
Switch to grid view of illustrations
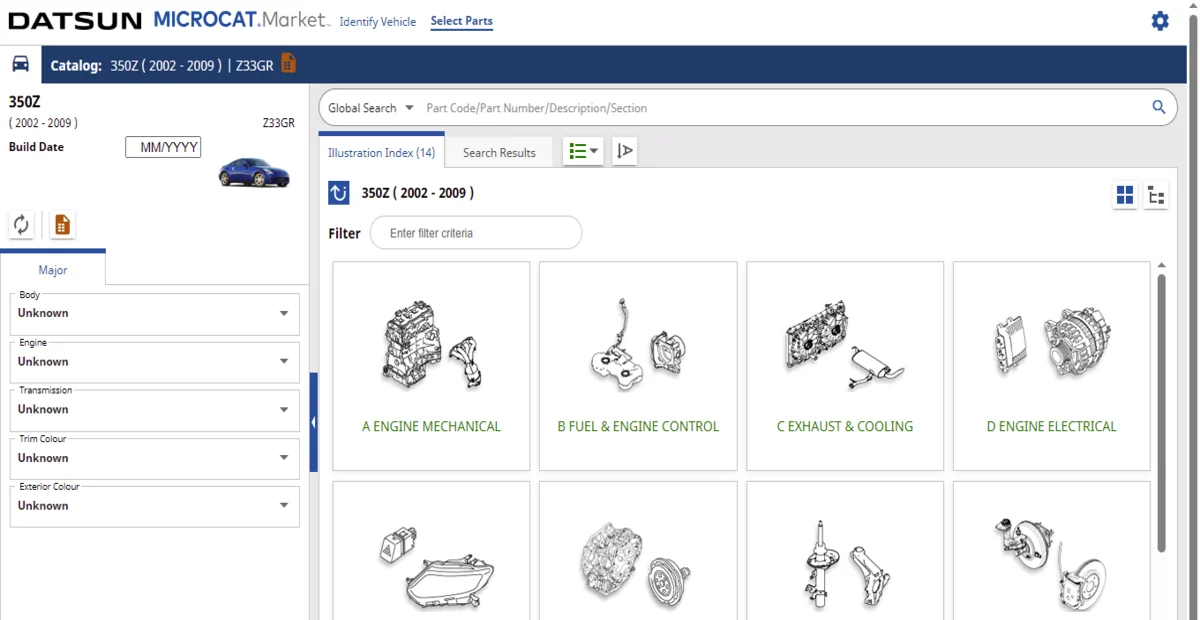click(x=1125, y=195)
